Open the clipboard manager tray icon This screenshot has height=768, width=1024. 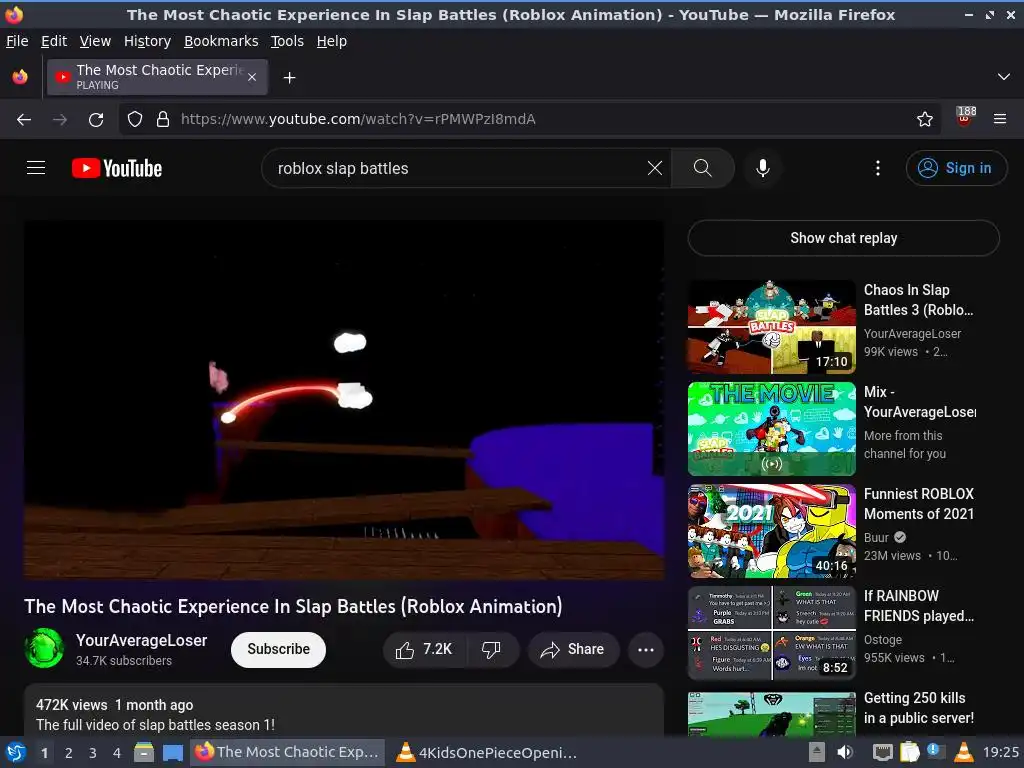point(910,752)
